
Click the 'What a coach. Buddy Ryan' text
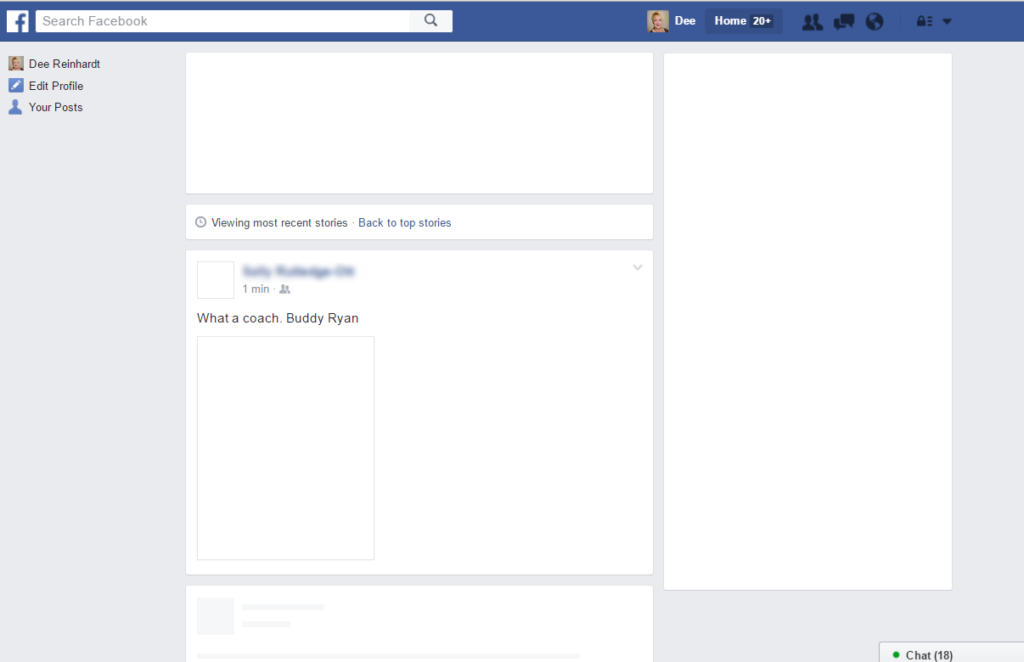[278, 318]
